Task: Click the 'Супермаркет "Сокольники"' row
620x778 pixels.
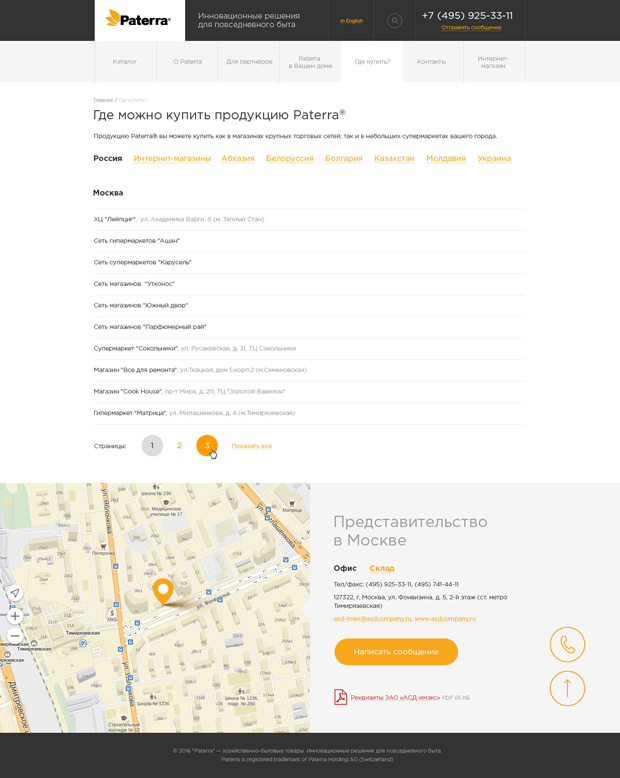Action: pos(309,349)
